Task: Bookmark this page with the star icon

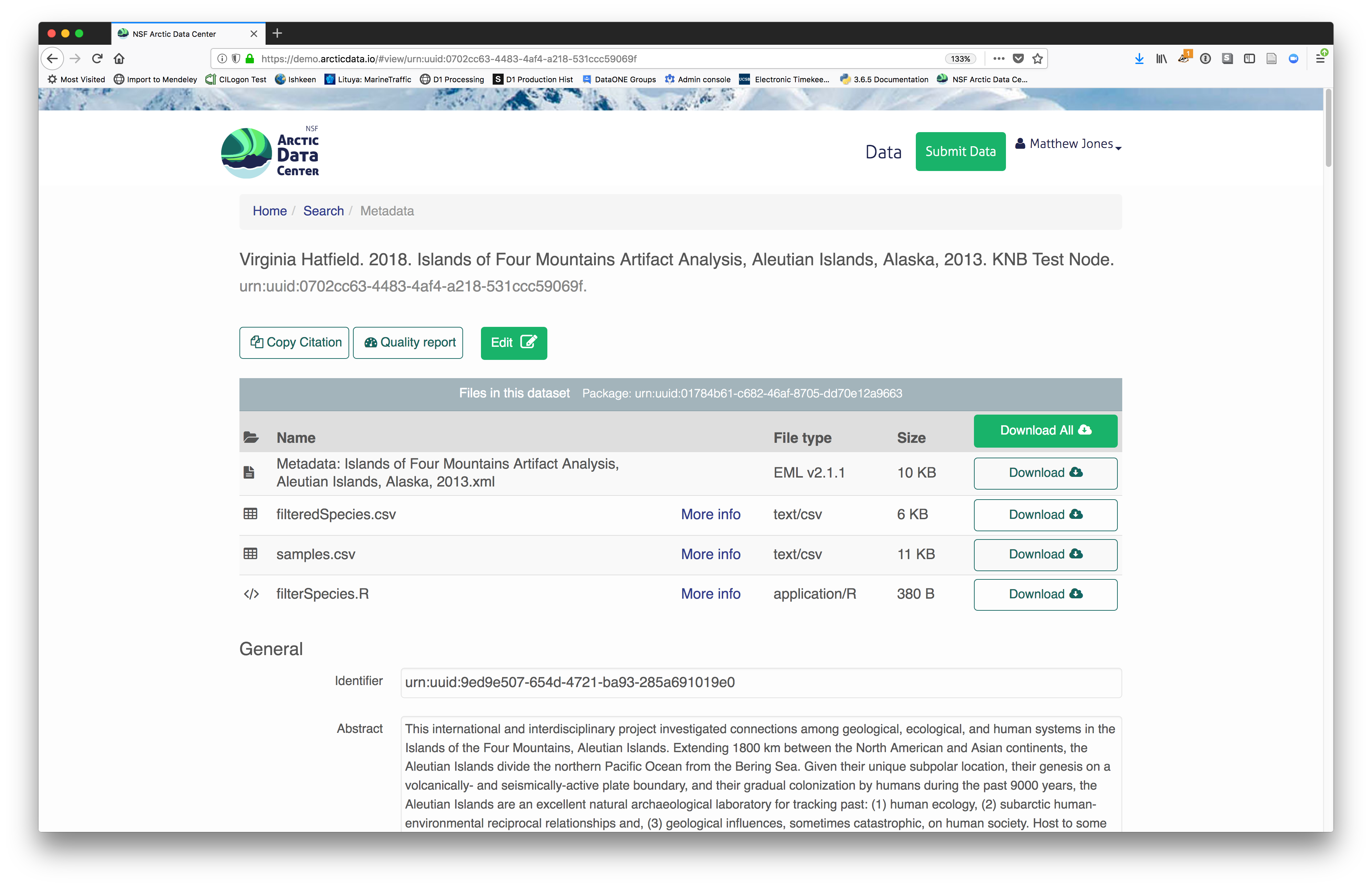Action: click(x=1038, y=59)
